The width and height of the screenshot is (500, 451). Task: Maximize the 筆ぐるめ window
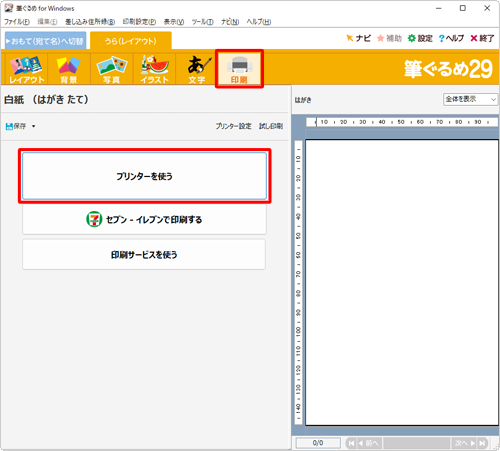coord(463,8)
